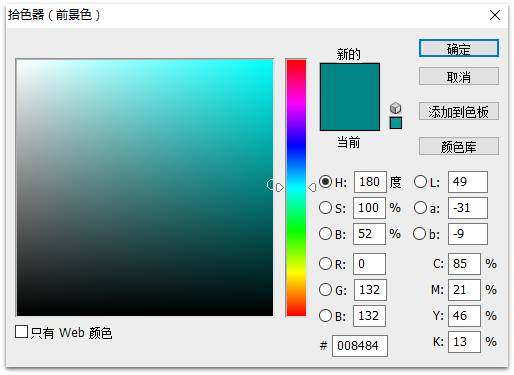Click the b field showing -9
Image resolution: width=514 pixels, height=375 pixels.
[x=468, y=234]
